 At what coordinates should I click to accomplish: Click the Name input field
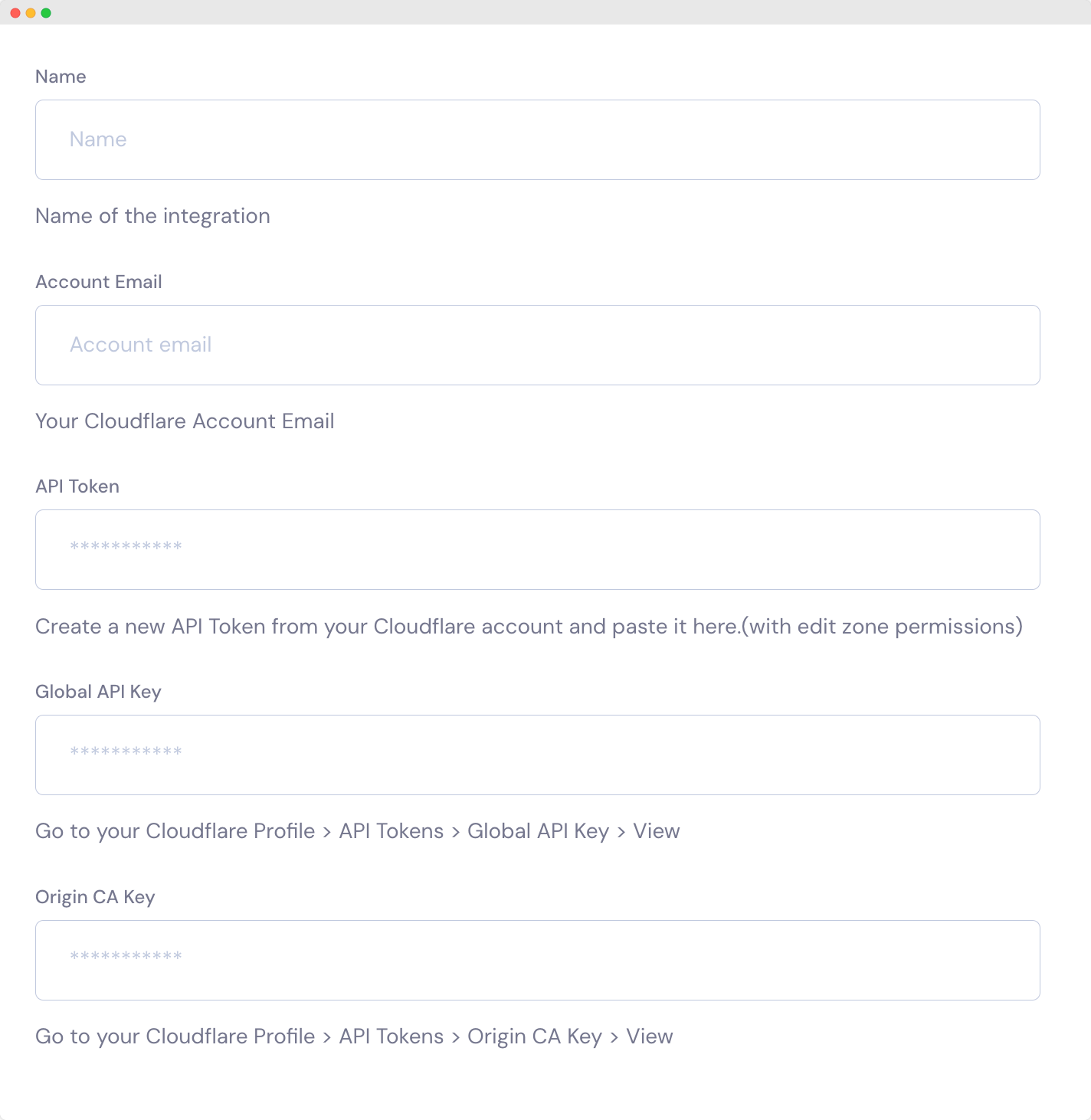[x=536, y=139]
